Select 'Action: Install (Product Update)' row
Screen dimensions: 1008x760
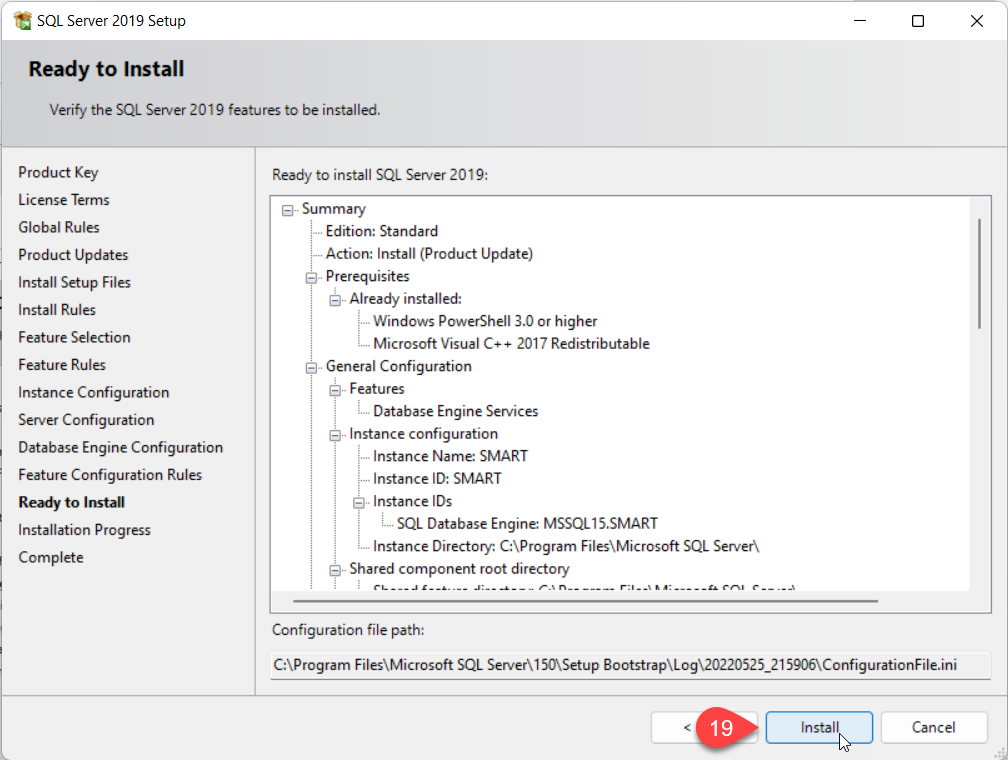click(x=429, y=254)
